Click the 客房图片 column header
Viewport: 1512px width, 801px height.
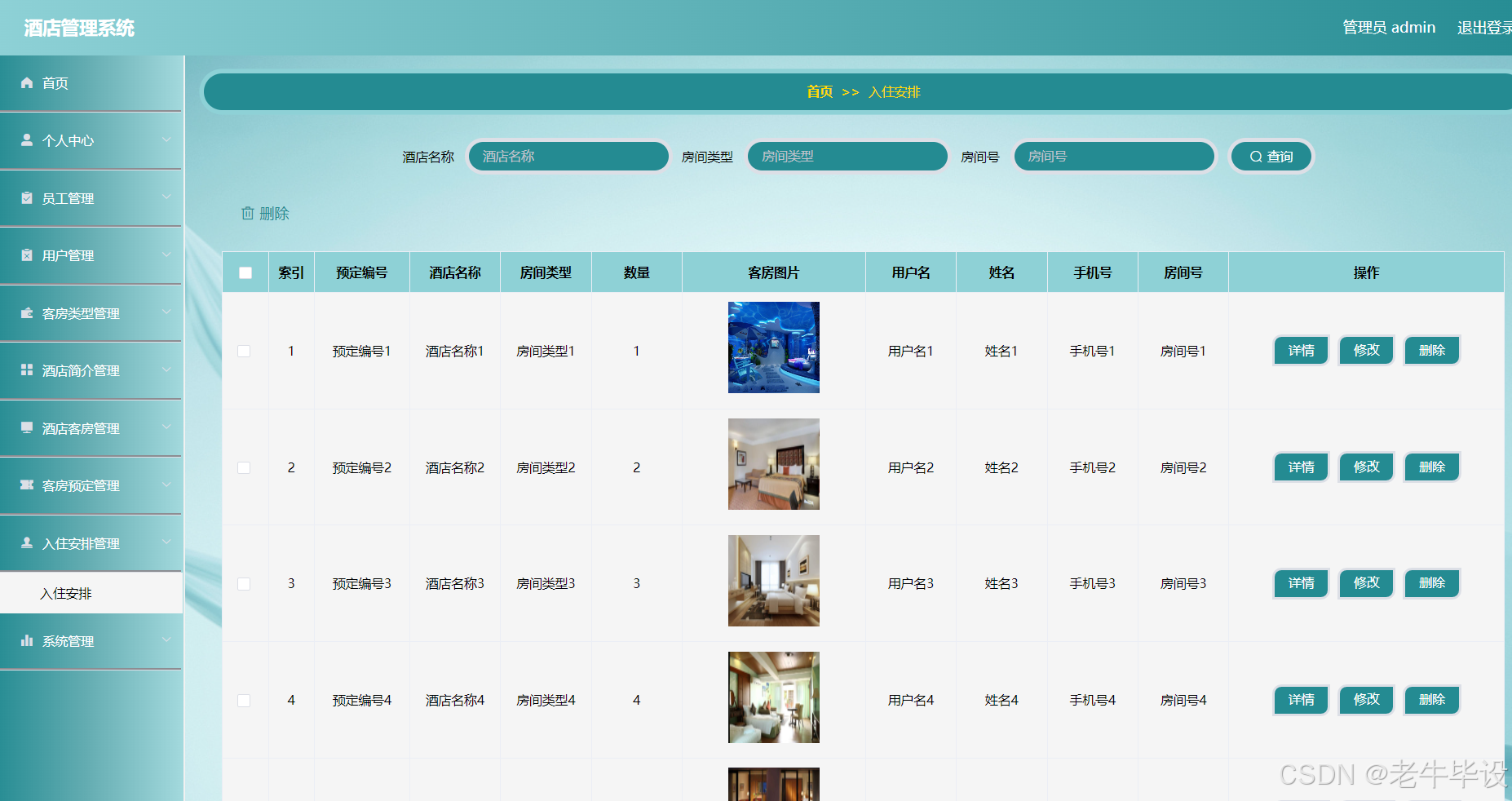point(773,272)
